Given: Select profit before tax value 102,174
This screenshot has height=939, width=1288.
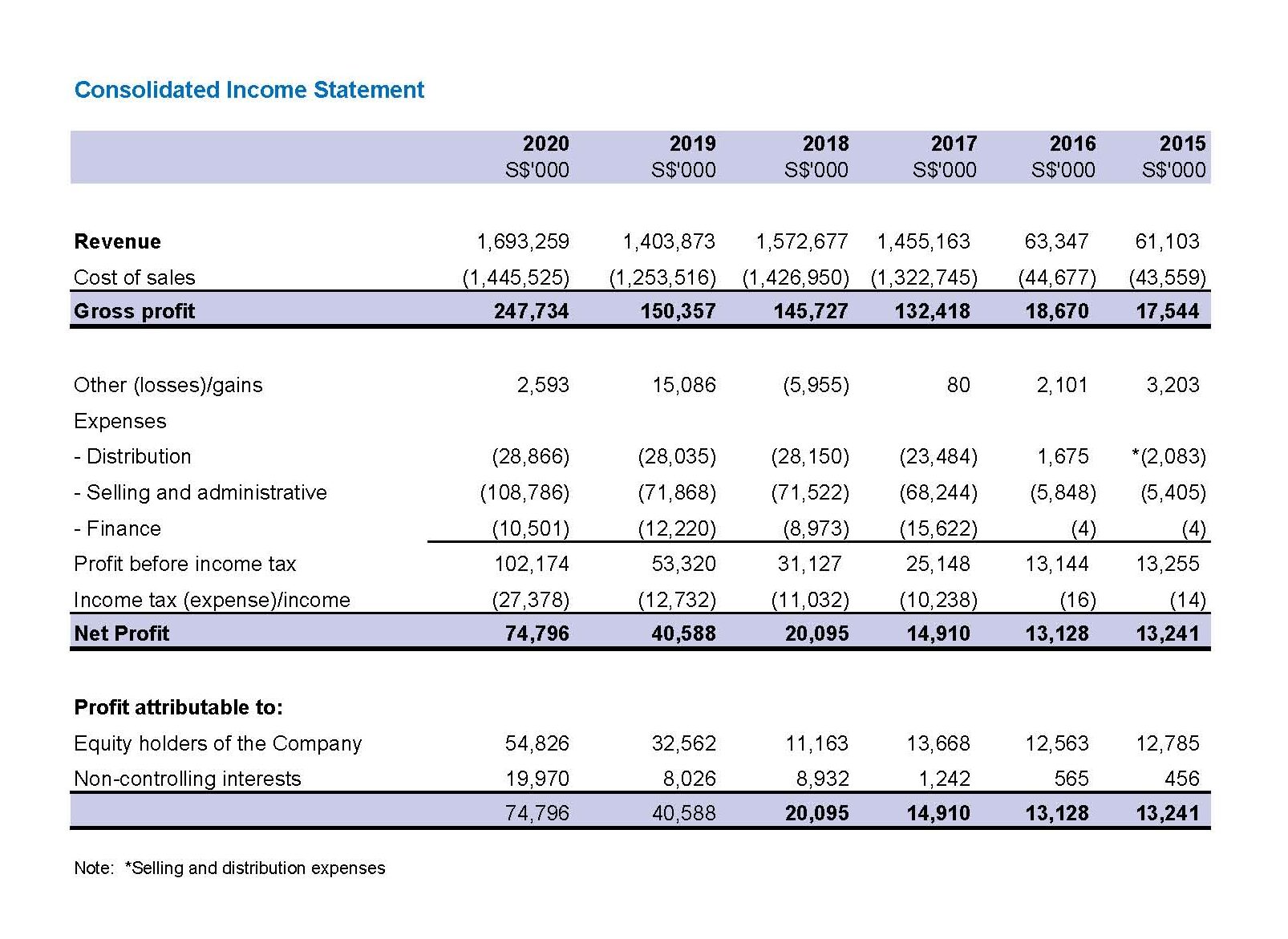Looking at the screenshot, I should click(532, 564).
